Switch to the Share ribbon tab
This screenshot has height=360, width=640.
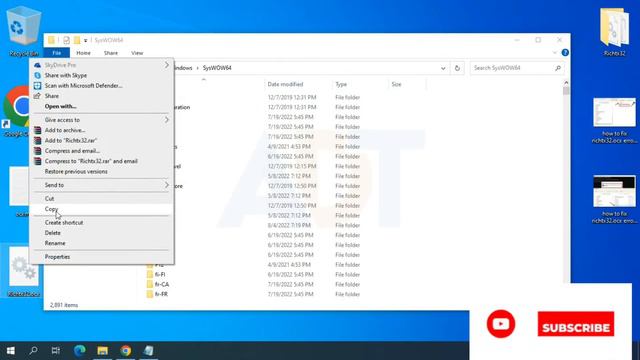[111, 53]
